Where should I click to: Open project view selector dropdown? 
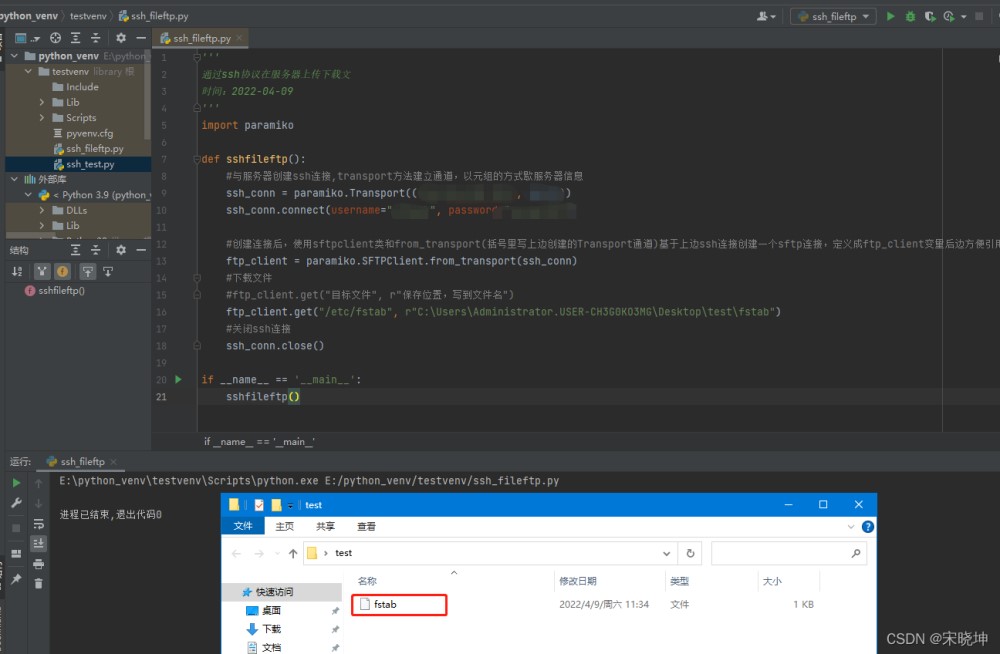(26, 38)
